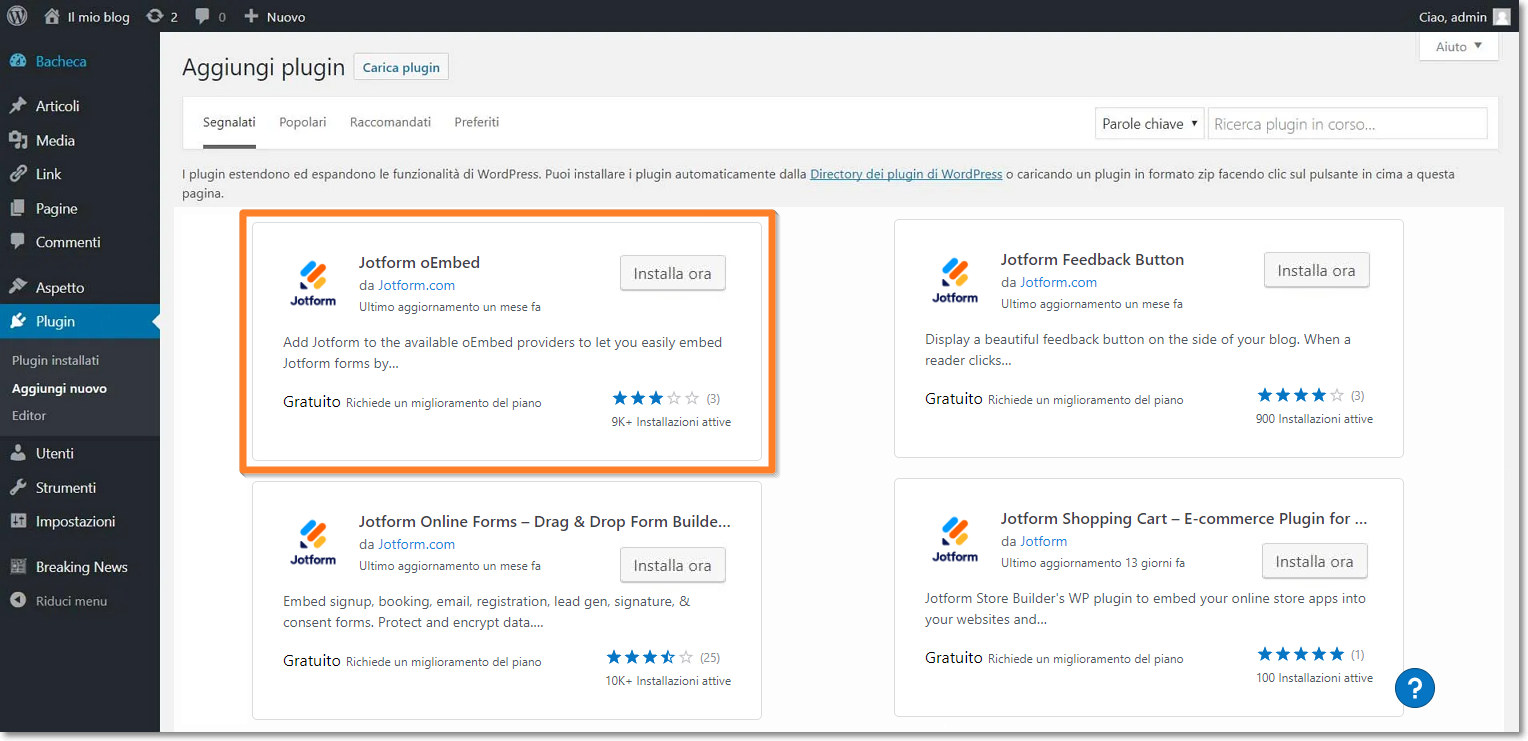Viewport: 1528px width, 741px height.
Task: Click the Pagine icon in sidebar
Action: pyautogui.click(x=17, y=208)
